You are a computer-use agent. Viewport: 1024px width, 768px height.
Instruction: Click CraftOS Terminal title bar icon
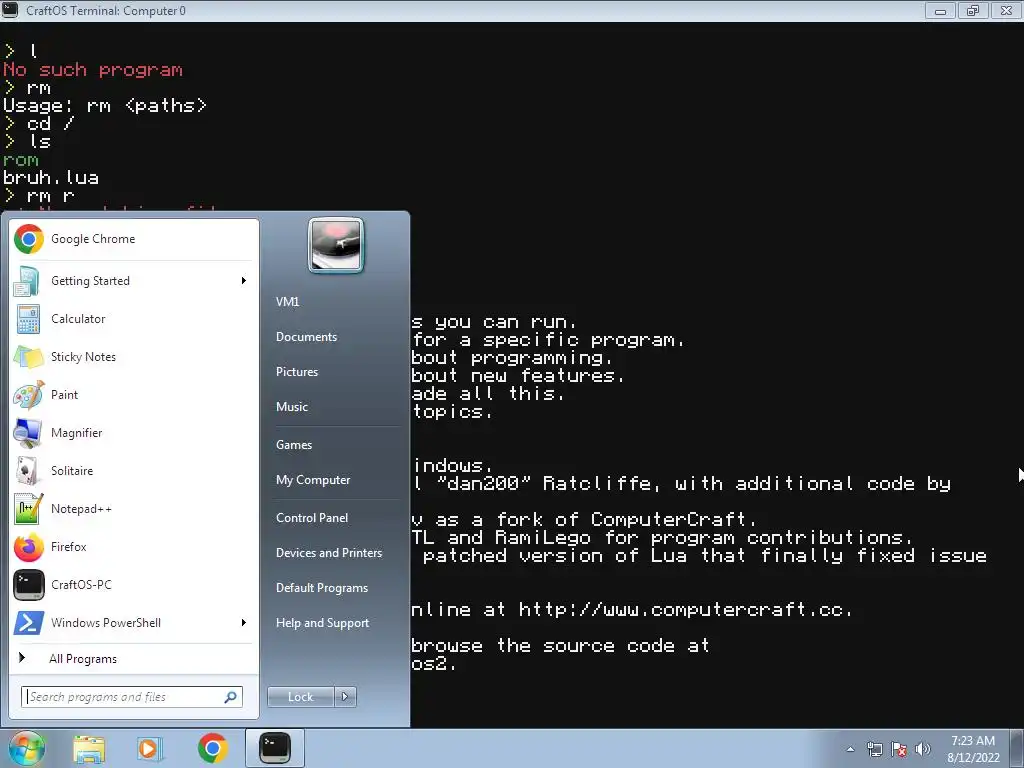point(9,10)
